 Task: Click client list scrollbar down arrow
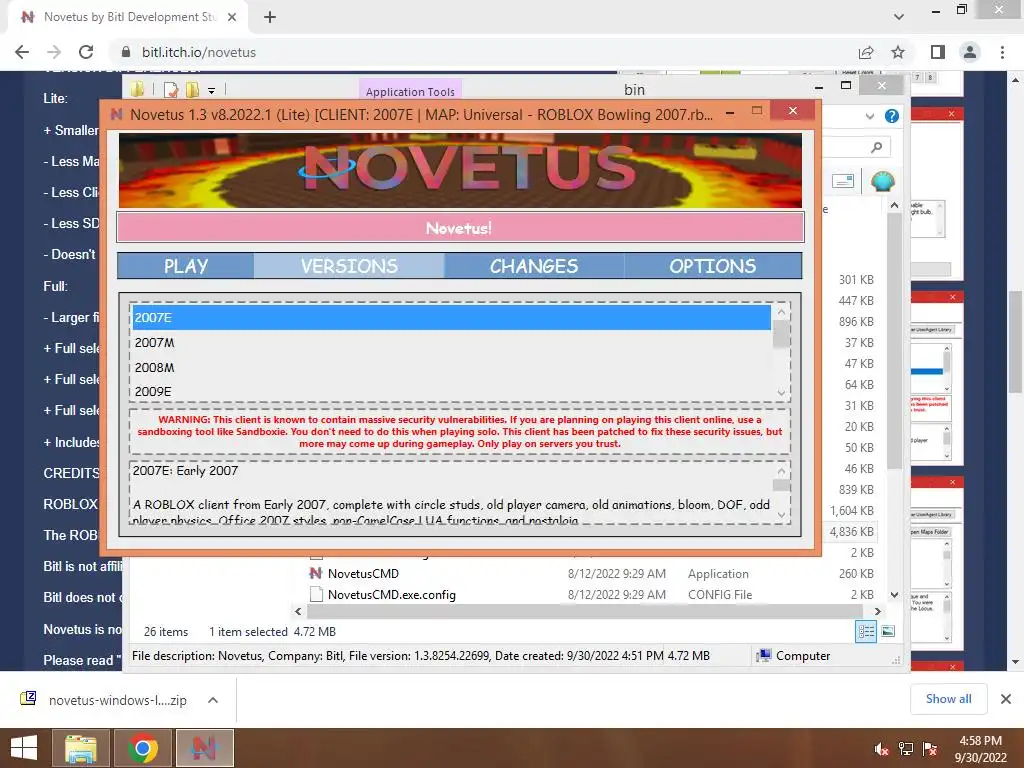pos(781,392)
